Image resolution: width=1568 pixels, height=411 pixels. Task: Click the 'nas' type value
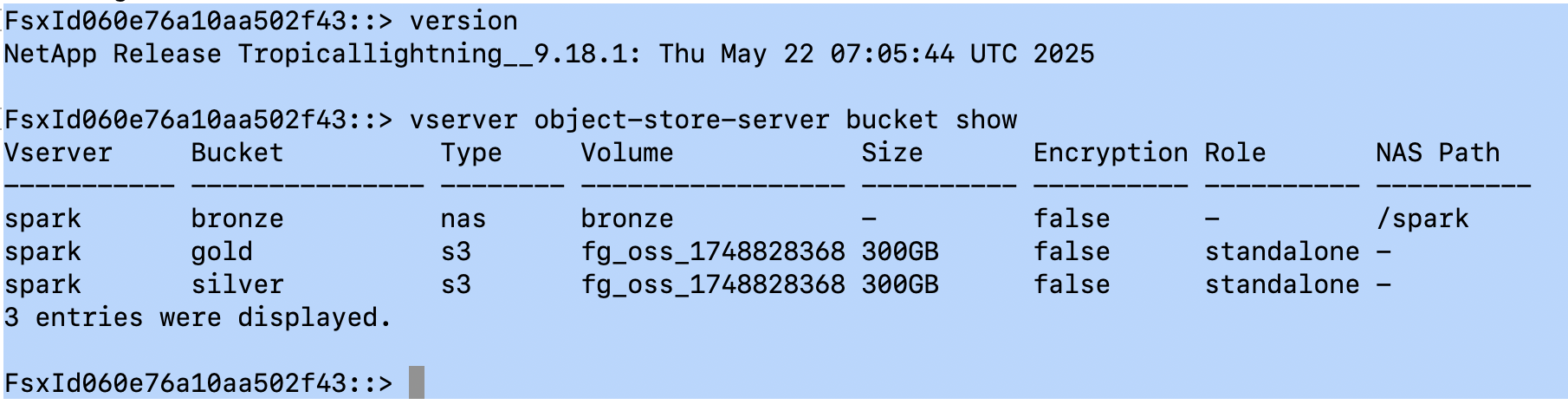(x=463, y=219)
